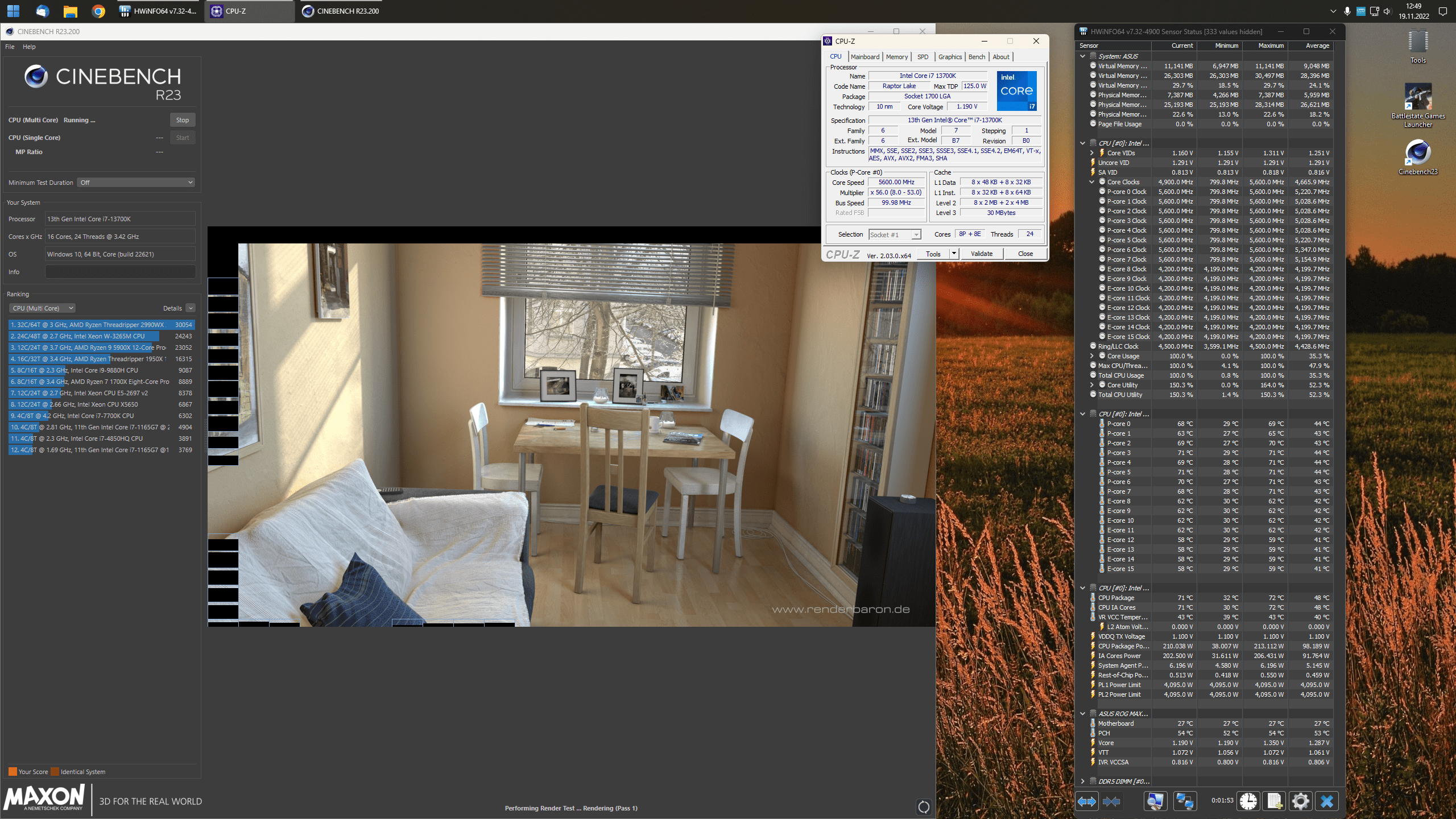Expand the Core VIDs tree row
1456x819 pixels.
pyautogui.click(x=1091, y=153)
